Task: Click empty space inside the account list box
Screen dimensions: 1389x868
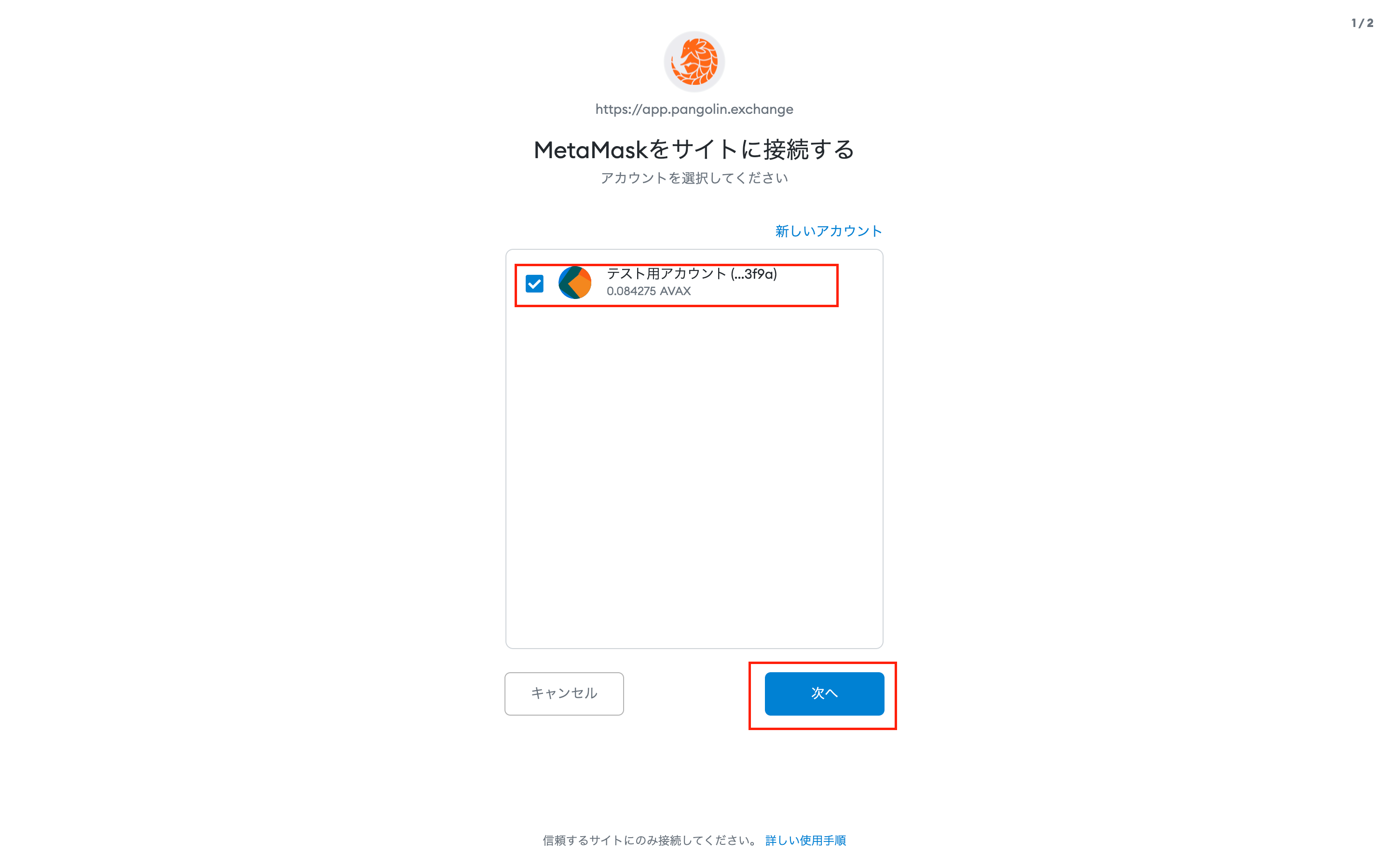Action: click(694, 476)
